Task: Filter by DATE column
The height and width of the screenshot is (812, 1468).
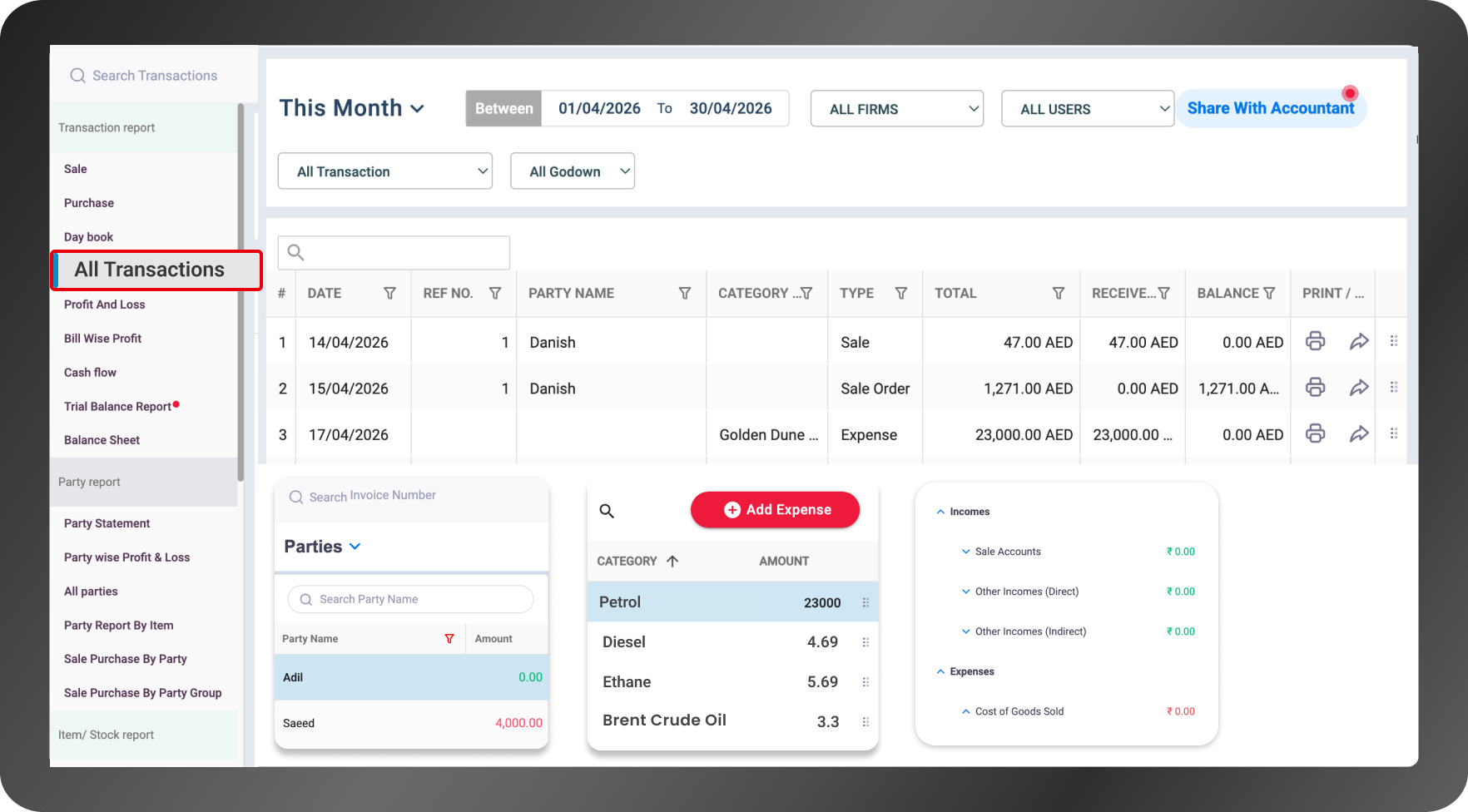Action: (389, 293)
